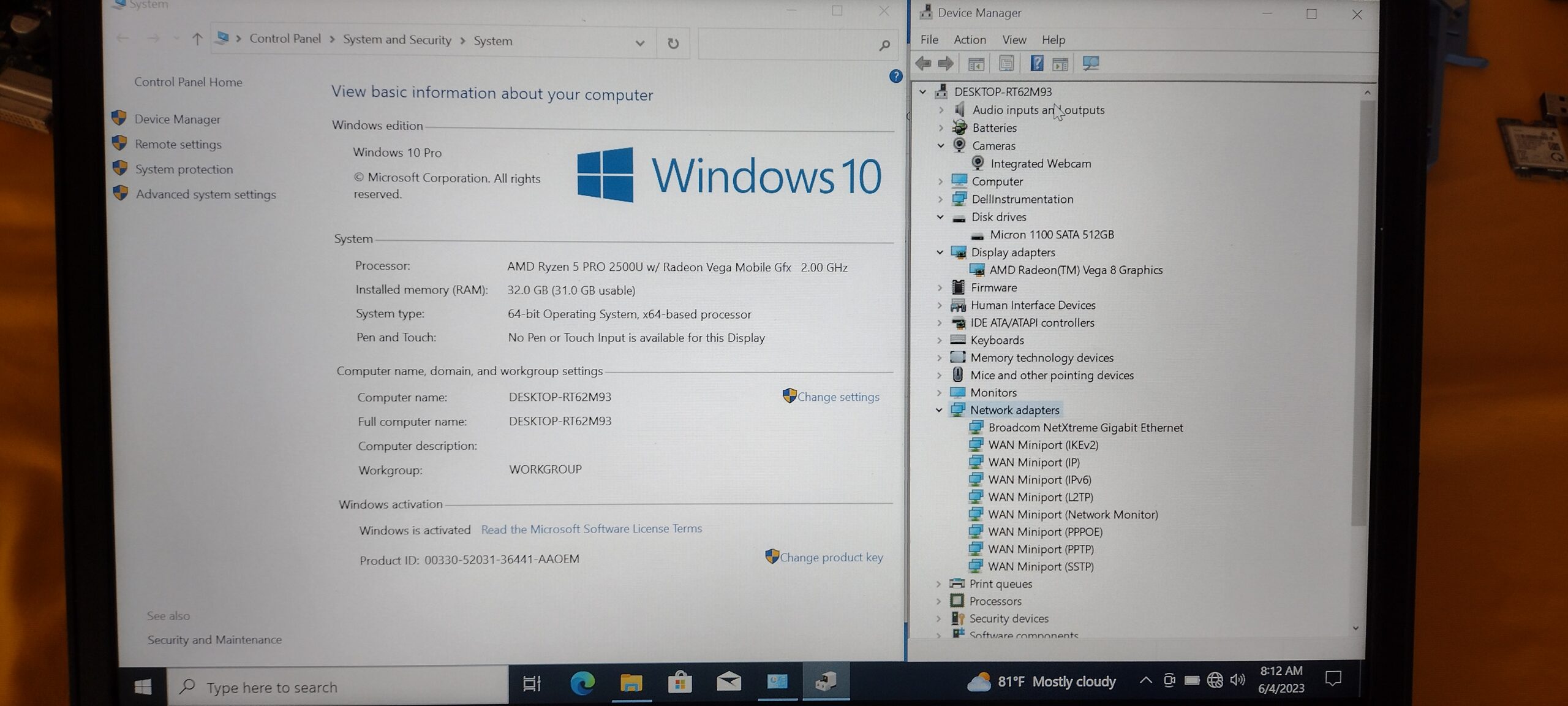Click the refresh button beside the address bar
1568x706 pixels.
click(x=673, y=44)
